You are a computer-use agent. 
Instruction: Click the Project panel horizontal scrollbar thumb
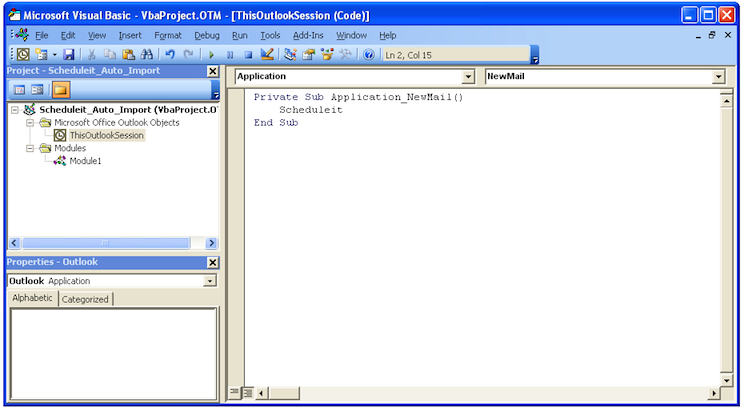click(105, 243)
